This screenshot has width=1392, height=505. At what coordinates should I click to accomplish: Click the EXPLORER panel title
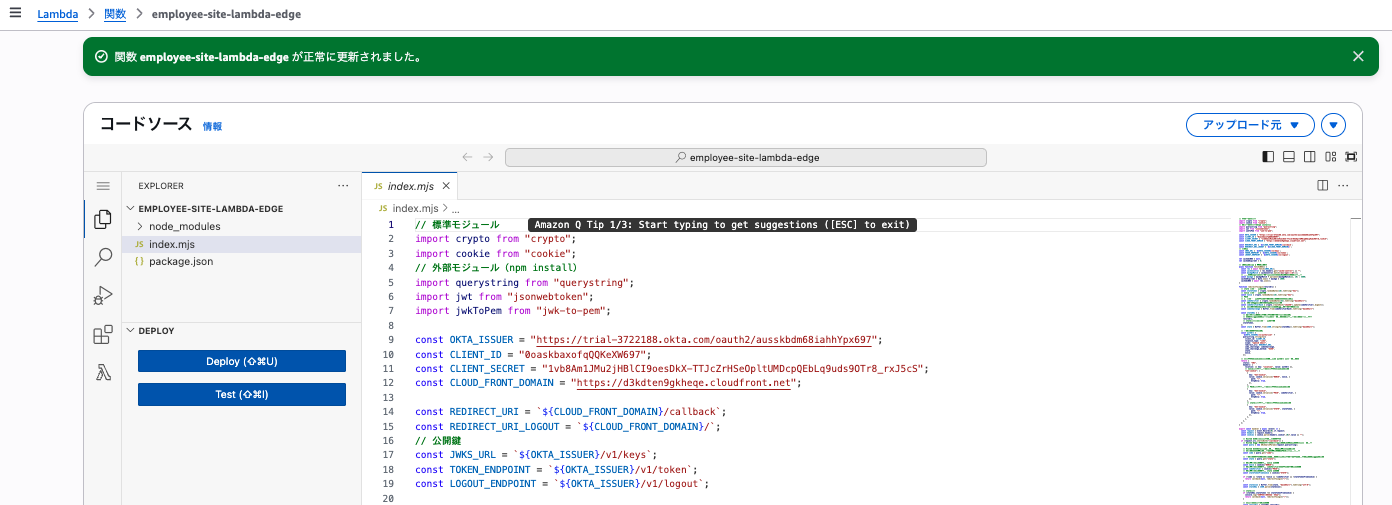point(161,186)
